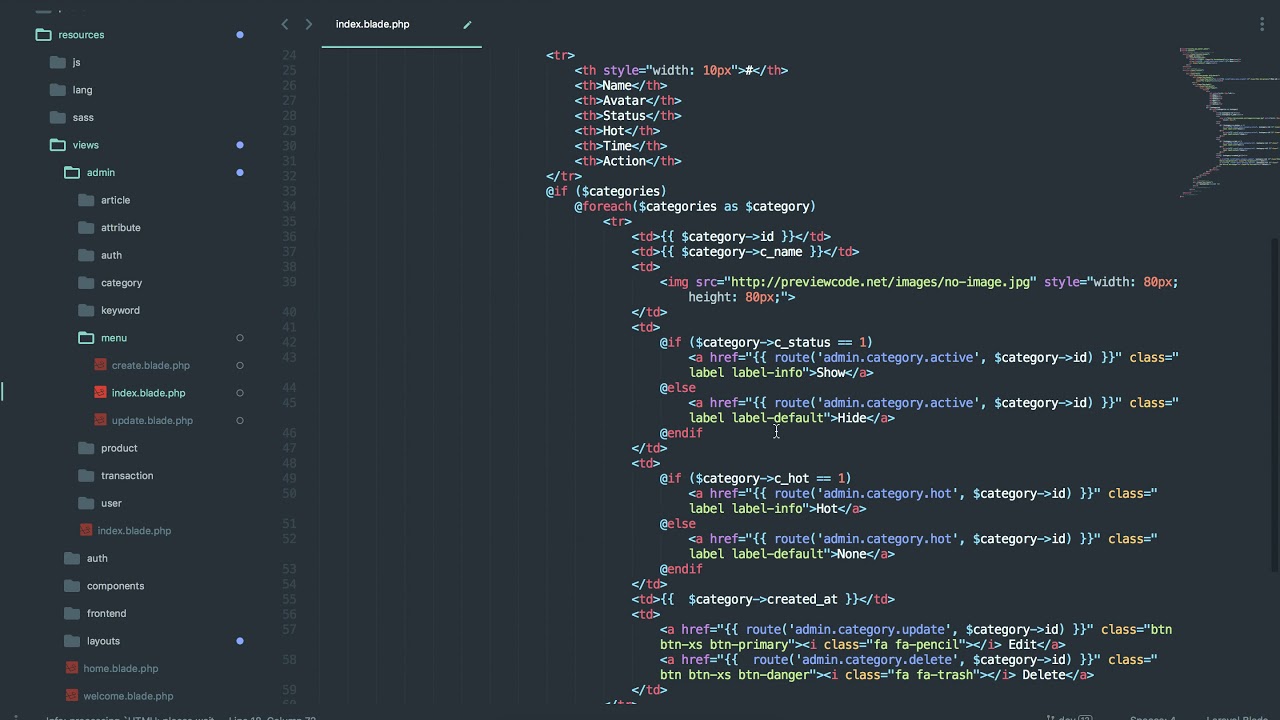Screen dimensions: 1280x720
Task: Click the keyword folder icon
Action: click(x=86, y=310)
